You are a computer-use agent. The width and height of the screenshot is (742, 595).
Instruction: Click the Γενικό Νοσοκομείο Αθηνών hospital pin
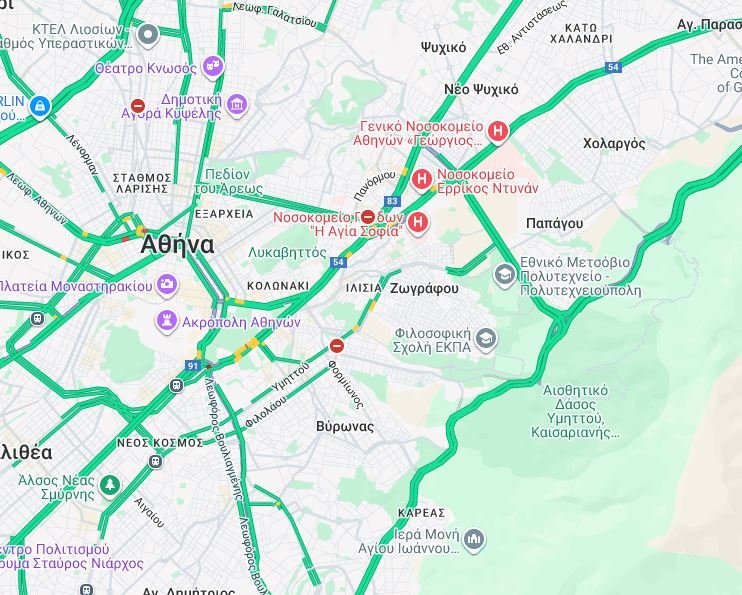click(497, 132)
